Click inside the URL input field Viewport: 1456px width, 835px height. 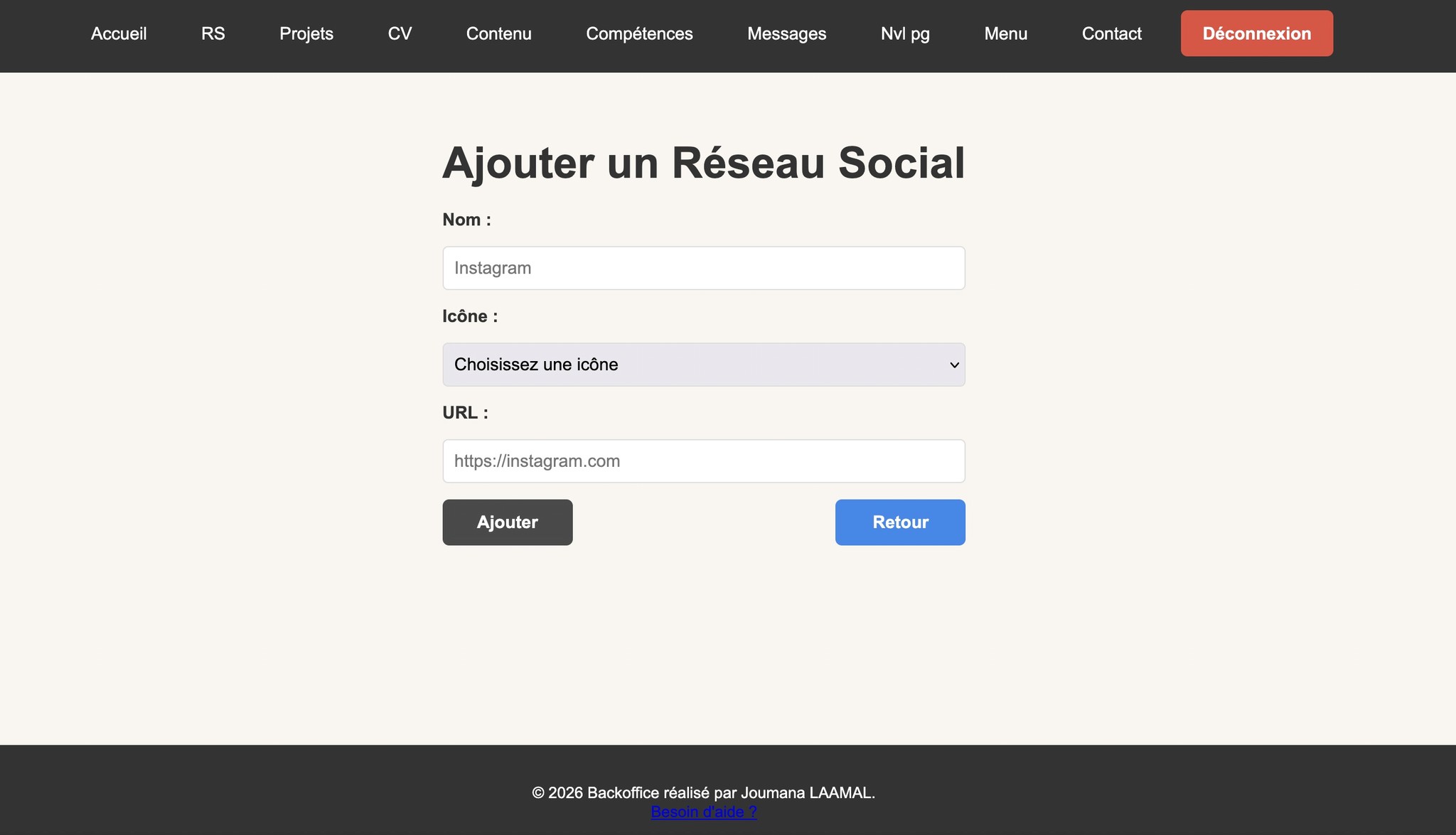coord(703,461)
